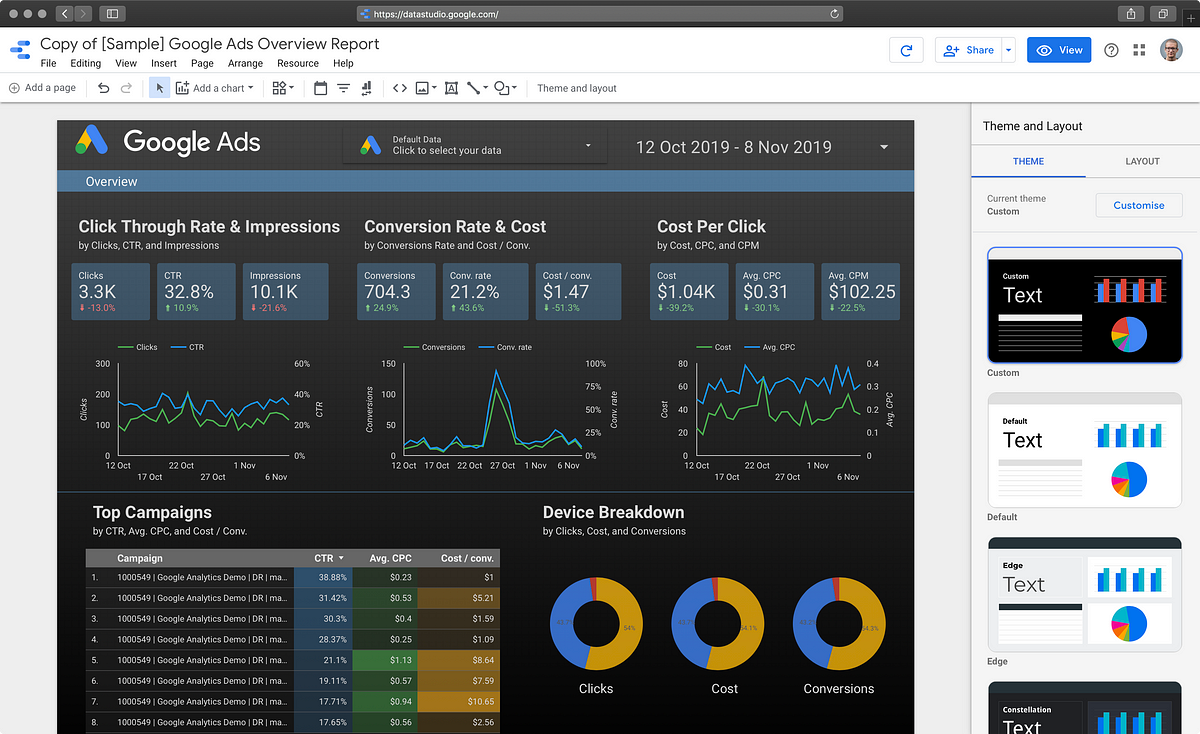1200x734 pixels.
Task: Open the user account avatar
Action: click(1171, 50)
